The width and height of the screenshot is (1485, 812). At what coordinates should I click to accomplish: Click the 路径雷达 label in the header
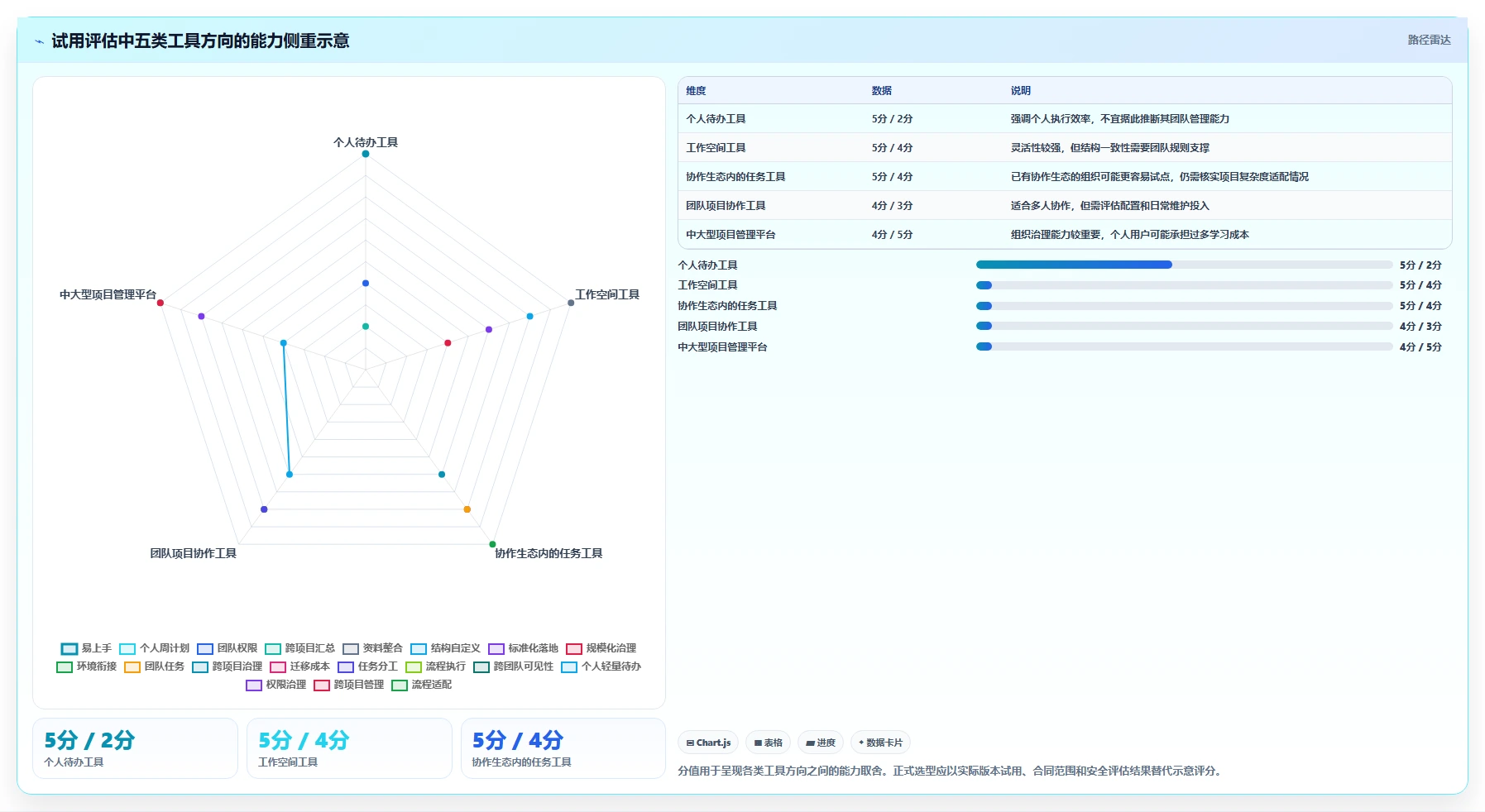(x=1429, y=40)
